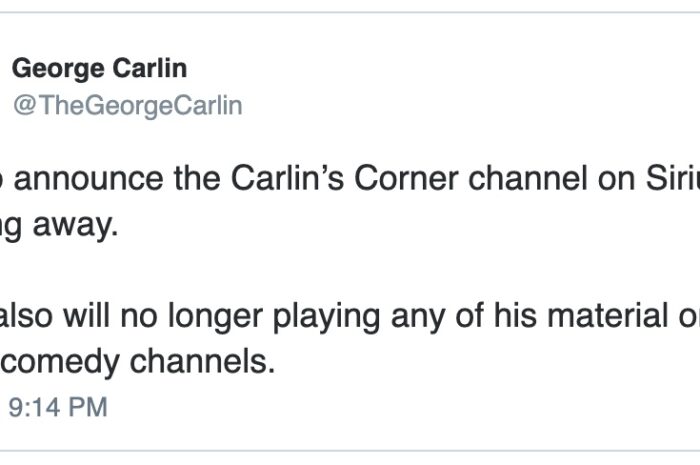Click the word "any" in the third line

pos(418,317)
